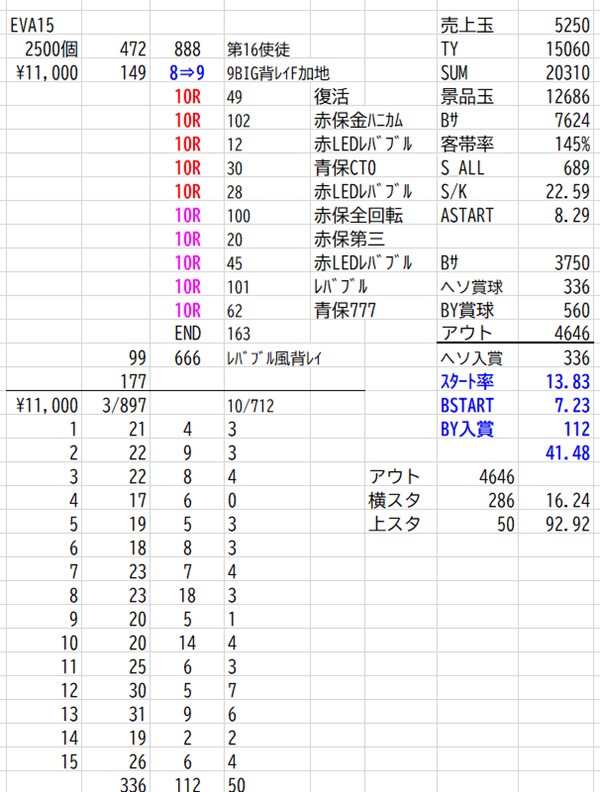Click the 復活 cell

tap(332, 96)
